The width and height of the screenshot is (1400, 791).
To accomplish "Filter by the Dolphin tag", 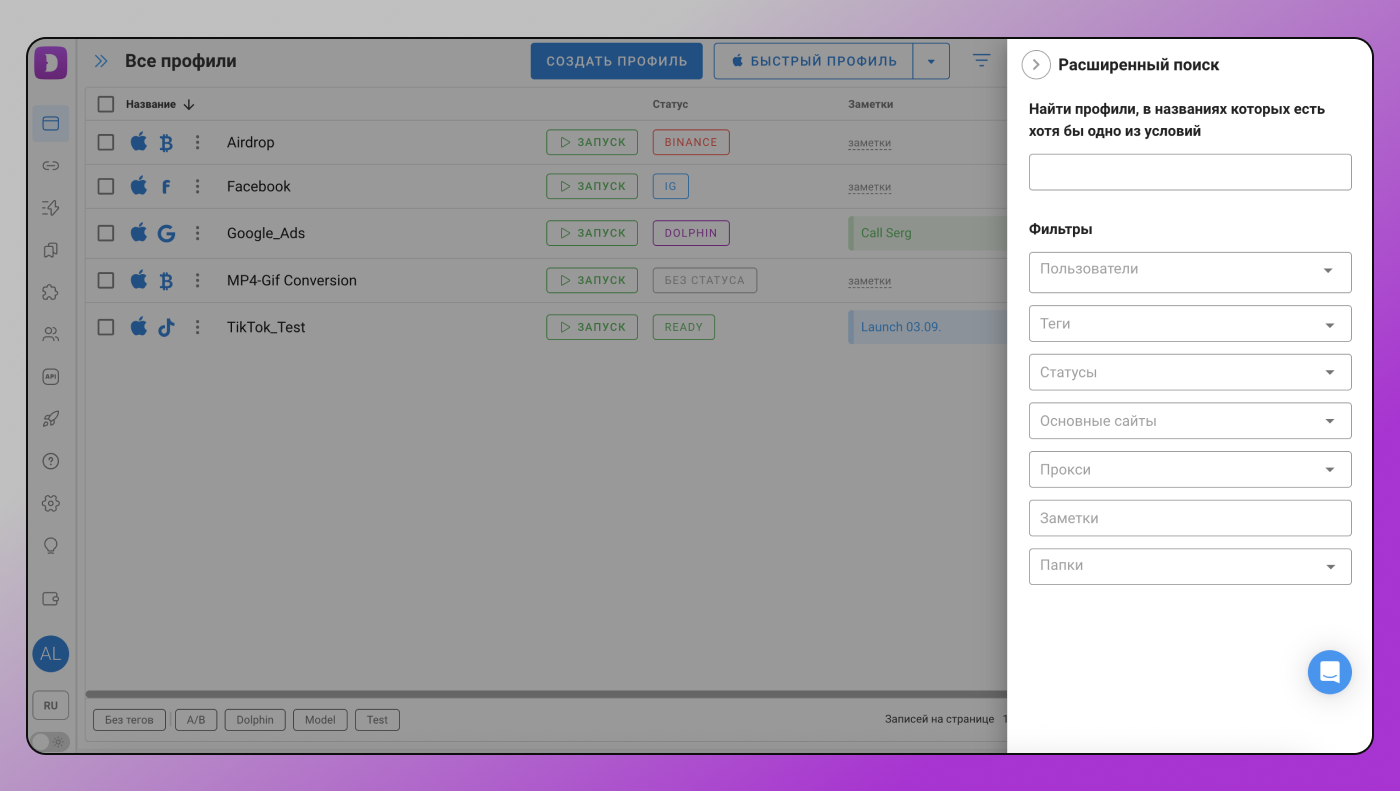I will (255, 720).
